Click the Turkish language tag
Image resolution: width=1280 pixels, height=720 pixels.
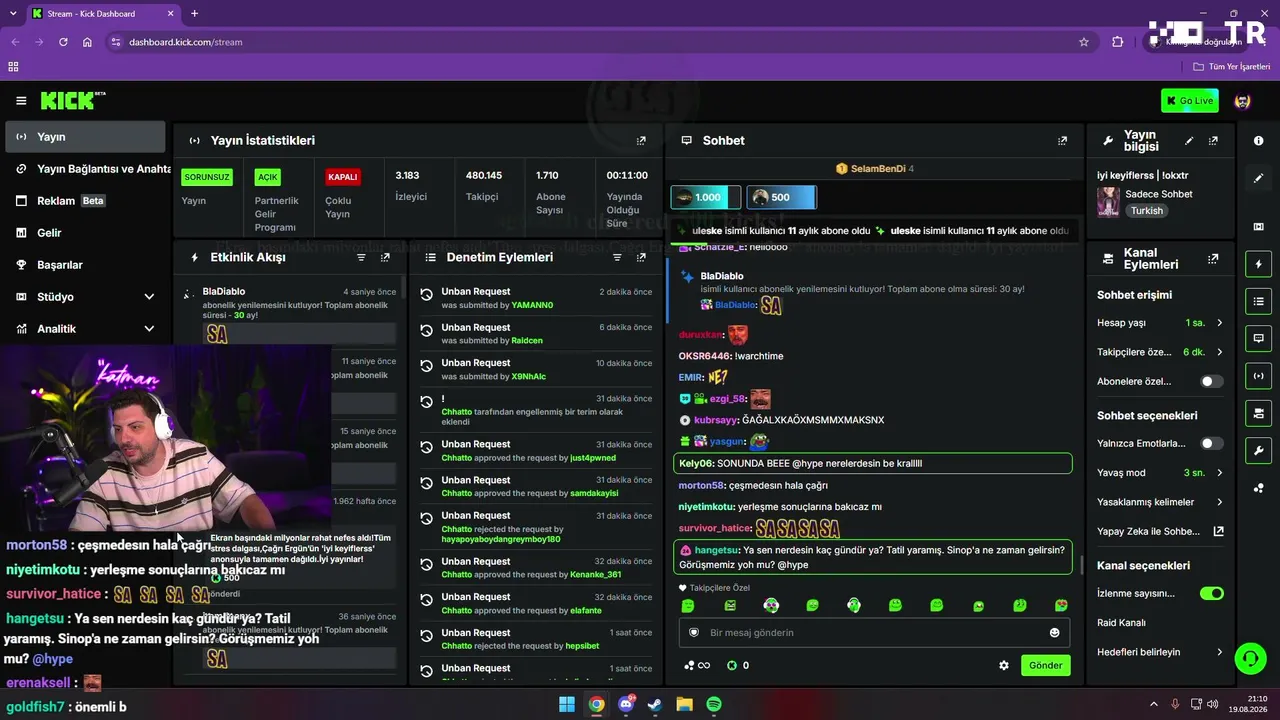tap(1147, 211)
